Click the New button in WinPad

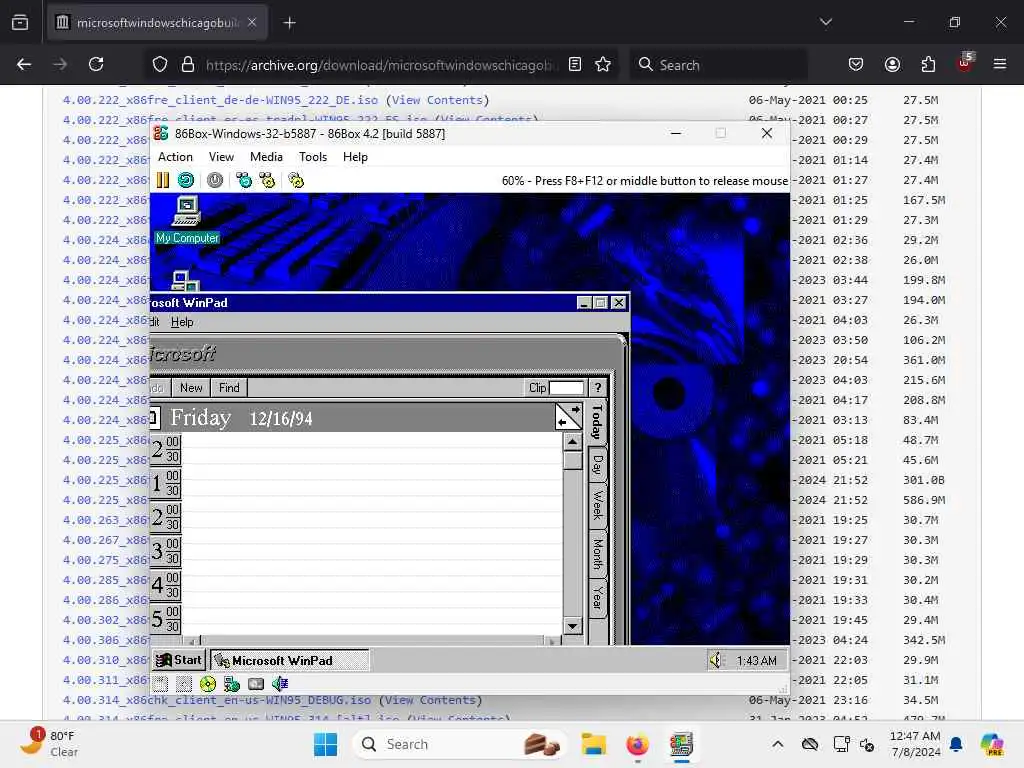point(191,388)
